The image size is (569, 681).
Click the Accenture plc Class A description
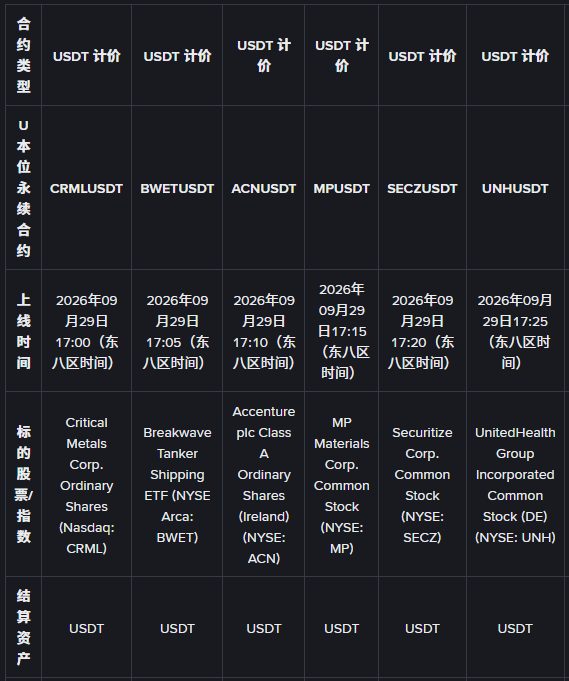(x=264, y=485)
